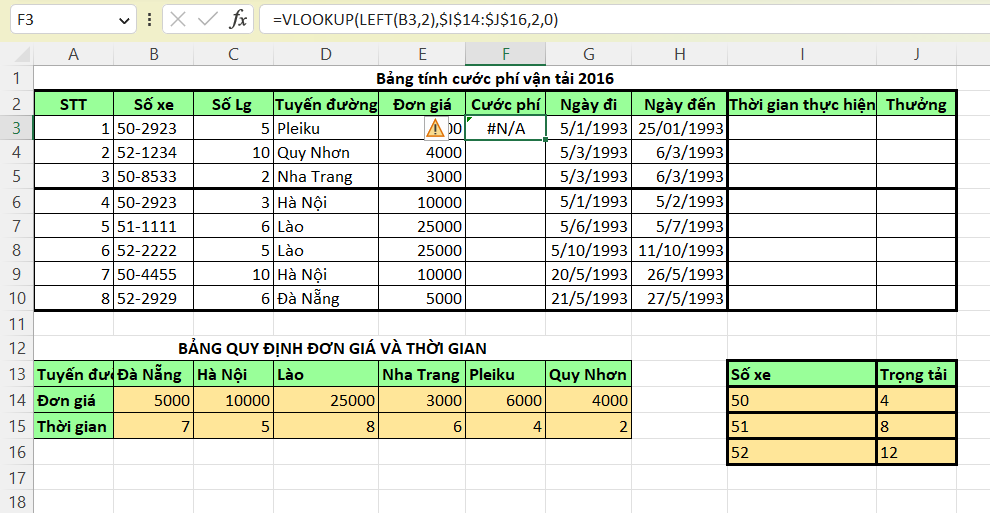The height and width of the screenshot is (513, 990).
Task: Select column C header
Action: pos(234,54)
